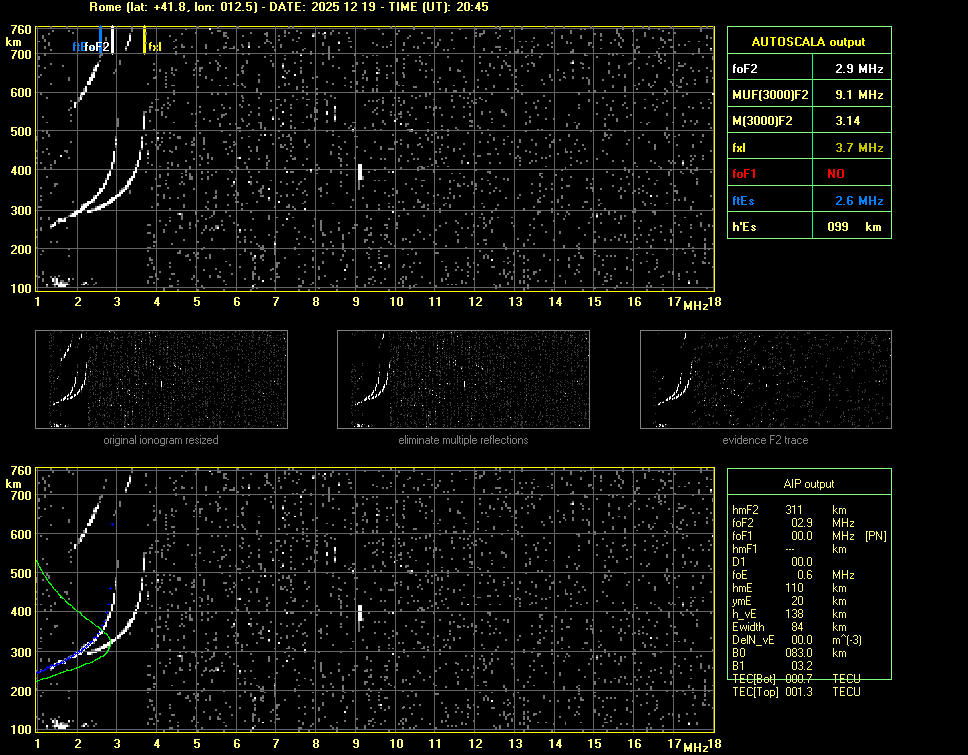Click the AIP output header
968x755 pixels.
808,484
